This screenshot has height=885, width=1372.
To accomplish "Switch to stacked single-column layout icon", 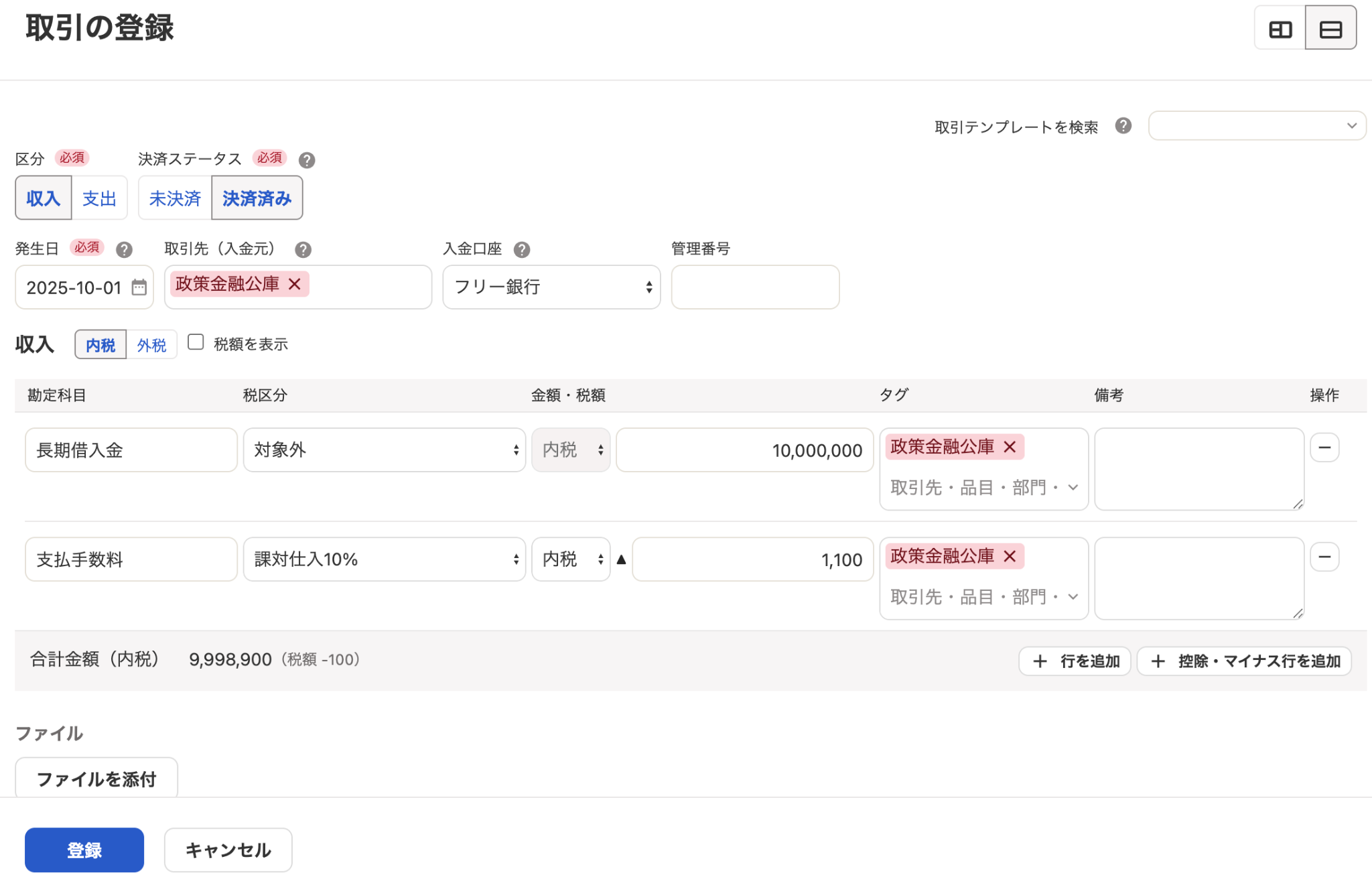I will pos(1330,29).
